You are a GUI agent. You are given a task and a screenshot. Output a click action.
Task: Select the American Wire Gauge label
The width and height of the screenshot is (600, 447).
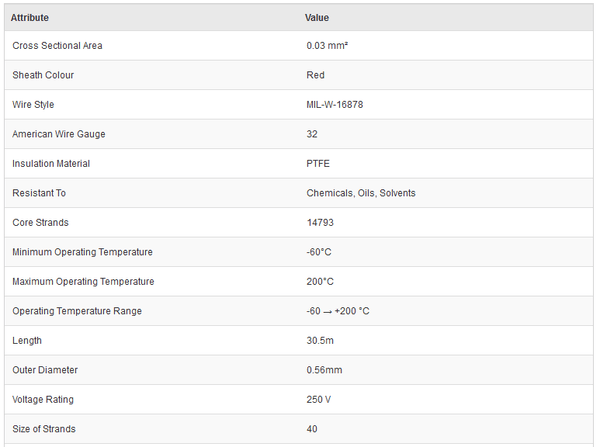(x=59, y=134)
